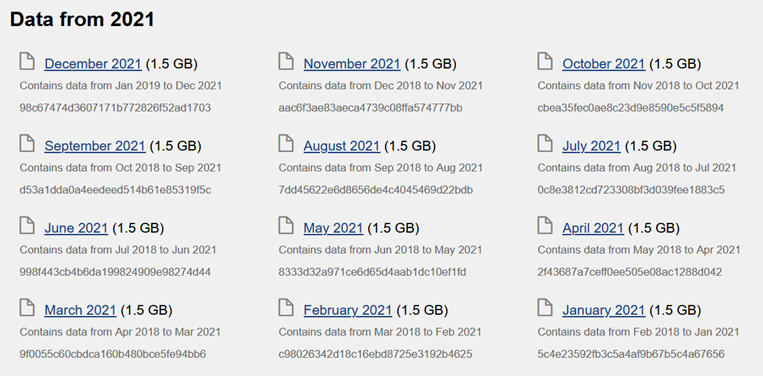Open the September 2021 link
763x376 pixels.
coord(95,146)
